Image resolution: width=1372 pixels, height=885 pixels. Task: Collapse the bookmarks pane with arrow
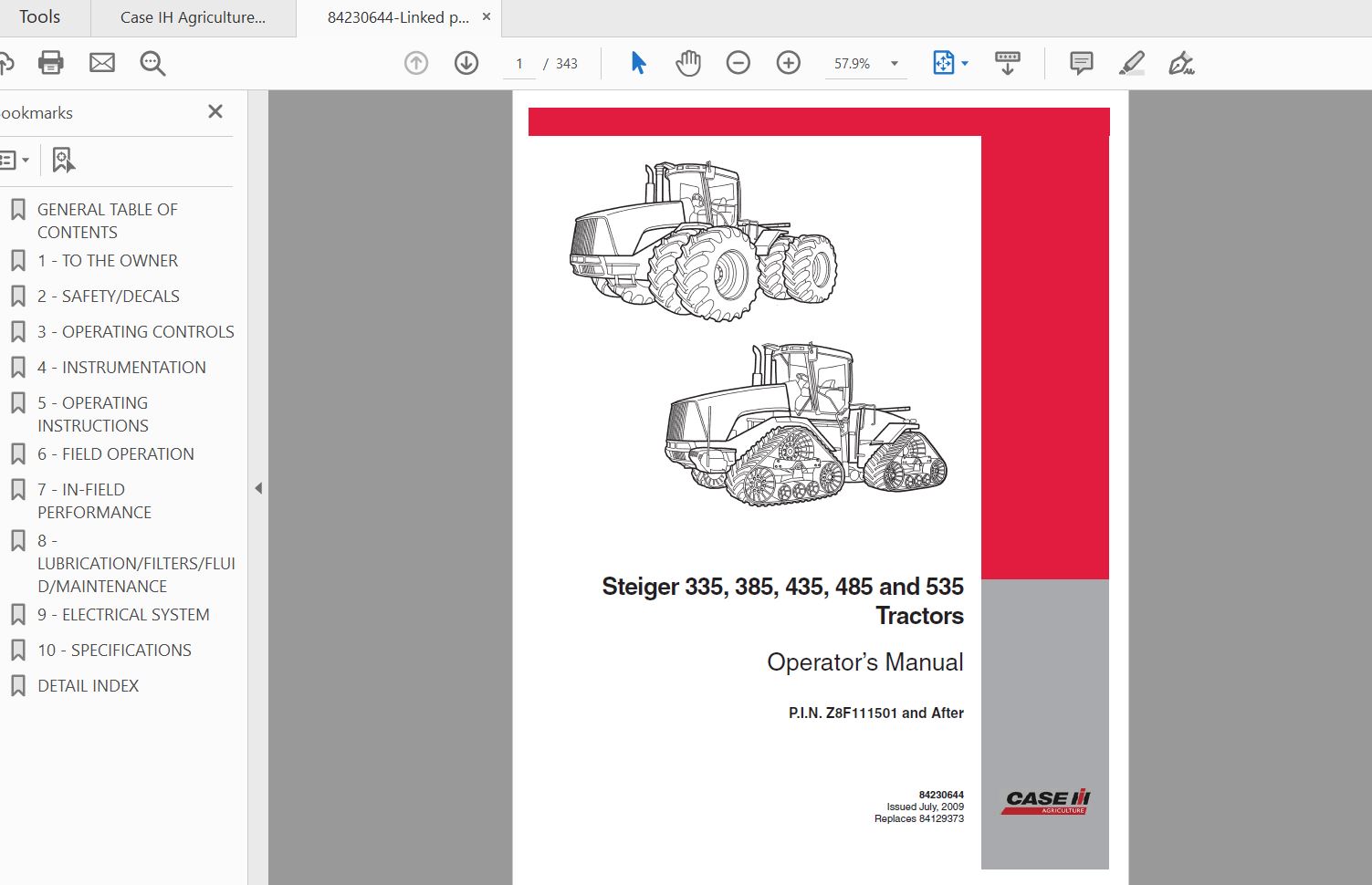[258, 488]
